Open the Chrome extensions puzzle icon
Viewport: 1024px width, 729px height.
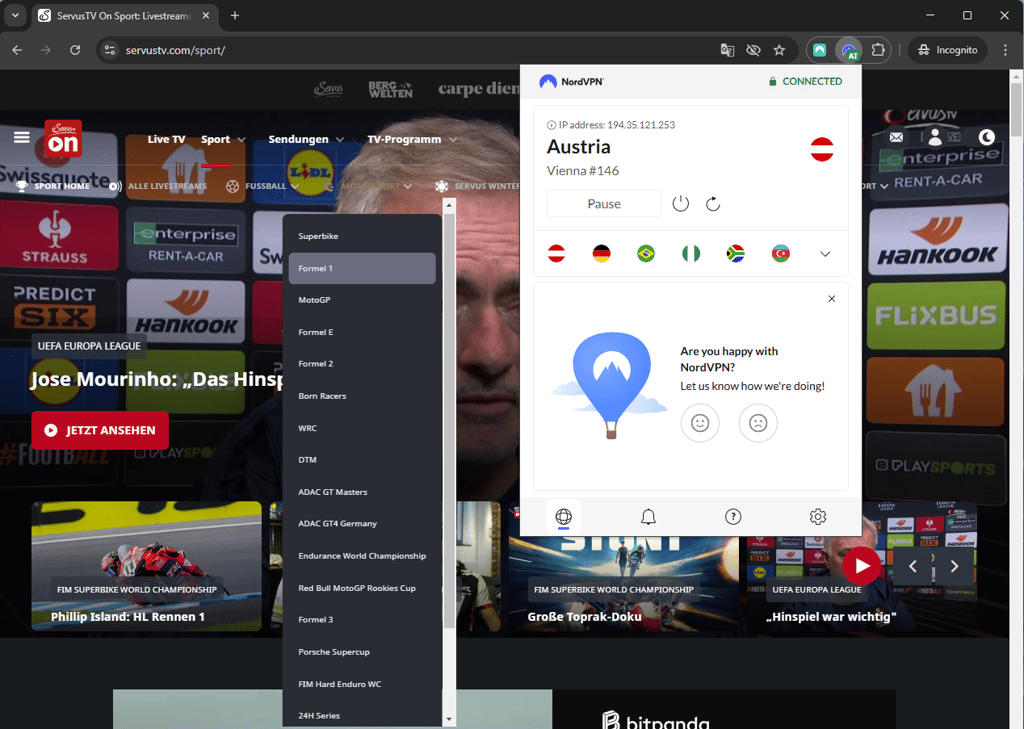[878, 50]
